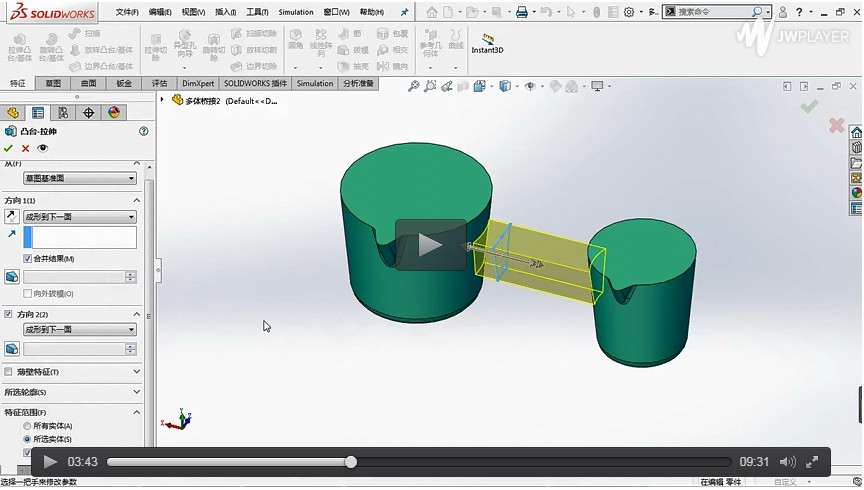This screenshot has width=864, height=490.
Task: Click the video progress bar slider
Action: [x=351, y=462]
